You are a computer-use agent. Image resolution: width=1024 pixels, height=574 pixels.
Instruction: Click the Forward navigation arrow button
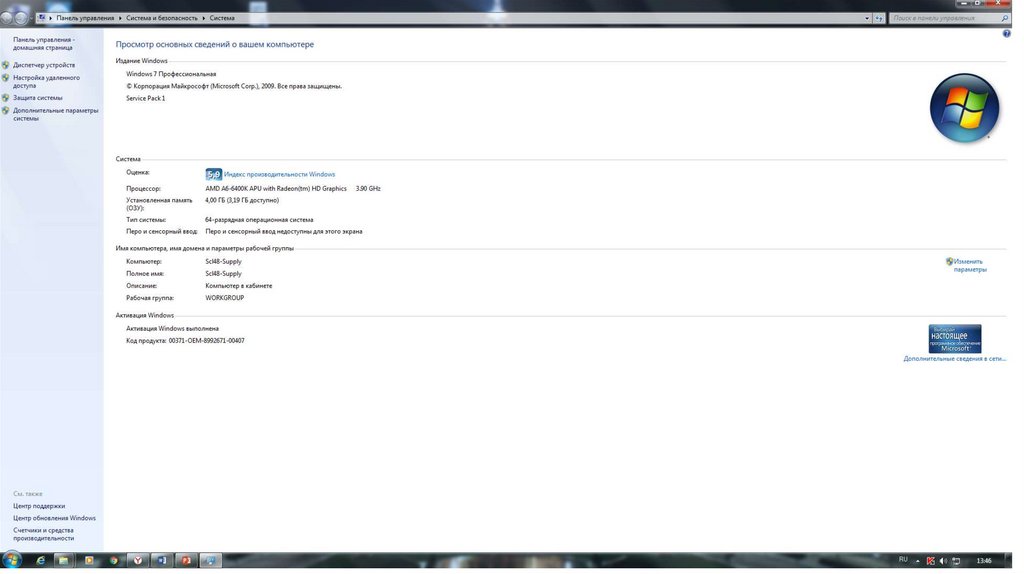(20, 18)
